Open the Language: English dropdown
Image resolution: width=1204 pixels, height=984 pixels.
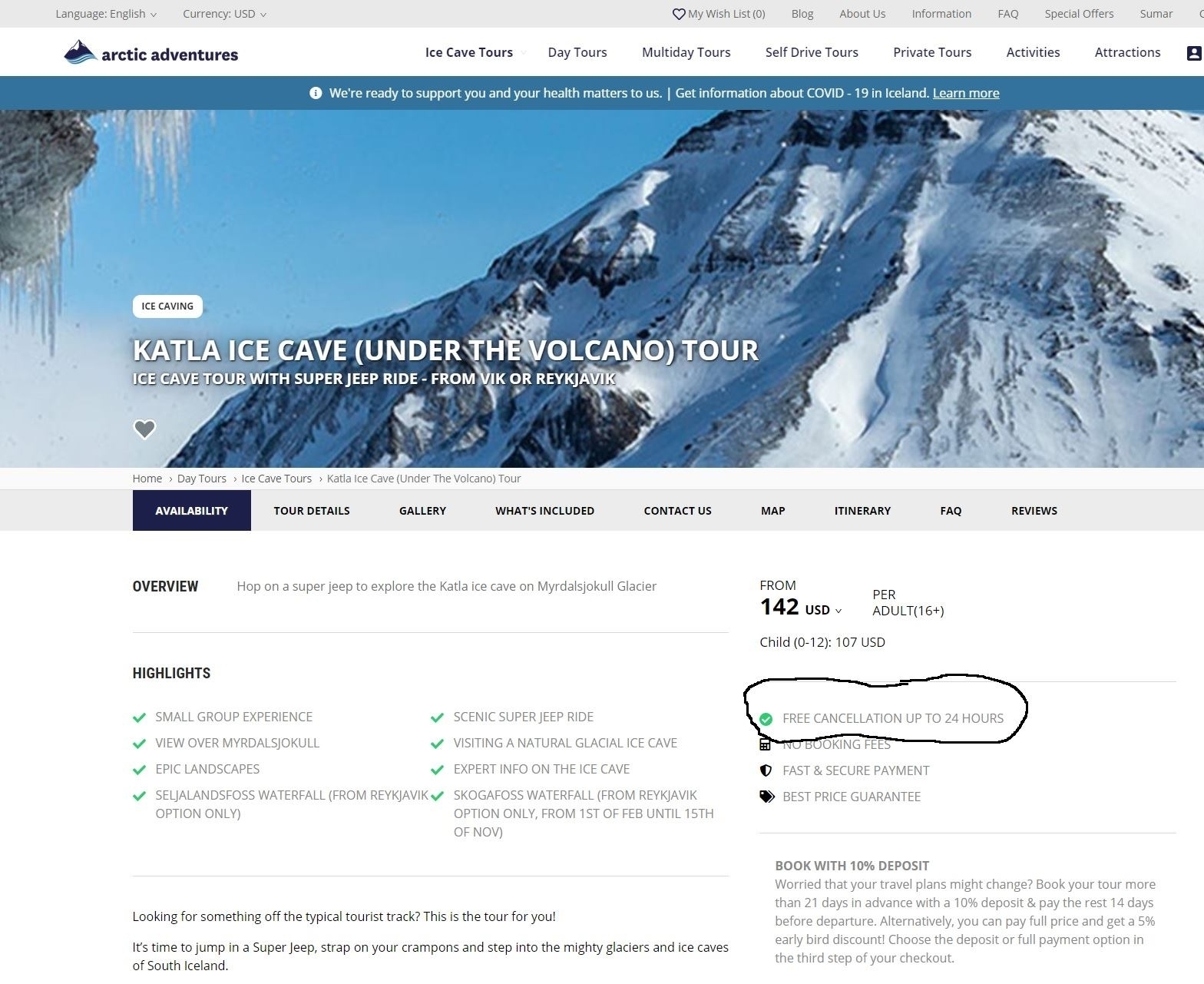(106, 14)
